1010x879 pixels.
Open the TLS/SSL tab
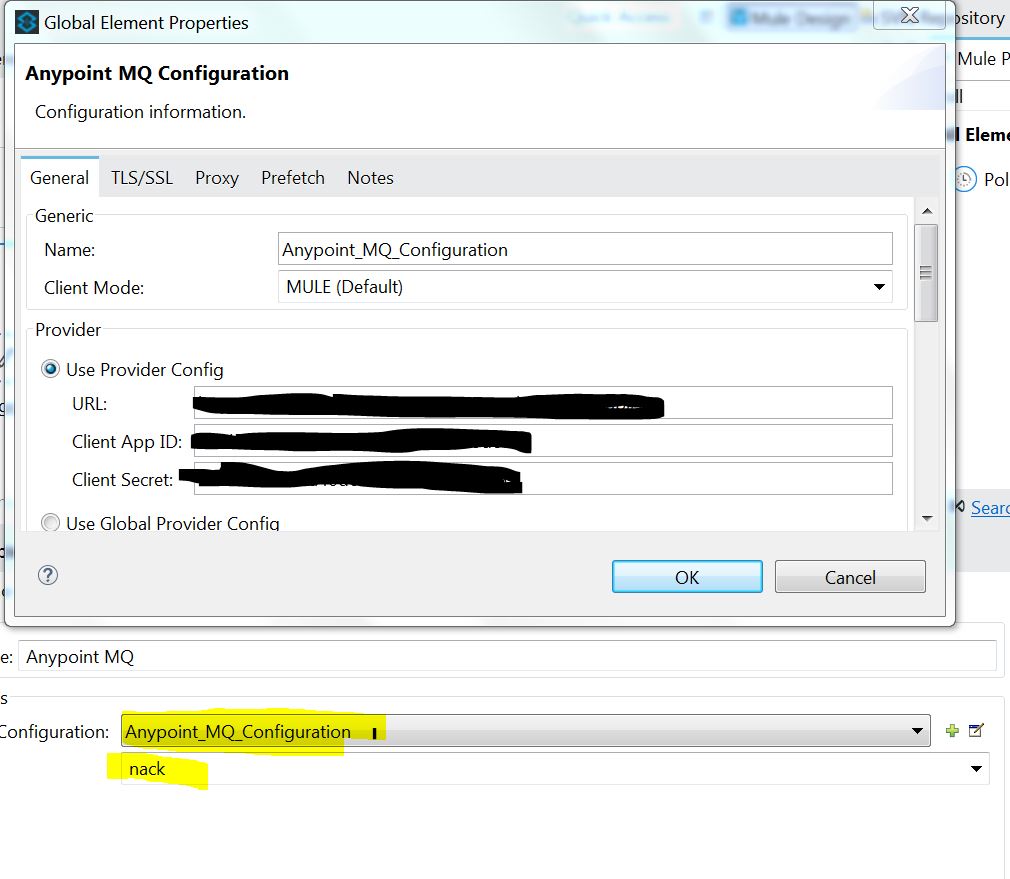[x=142, y=178]
